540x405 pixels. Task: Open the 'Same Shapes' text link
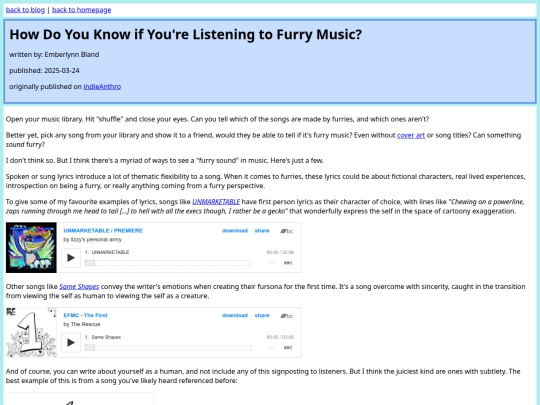pyautogui.click(x=79, y=287)
